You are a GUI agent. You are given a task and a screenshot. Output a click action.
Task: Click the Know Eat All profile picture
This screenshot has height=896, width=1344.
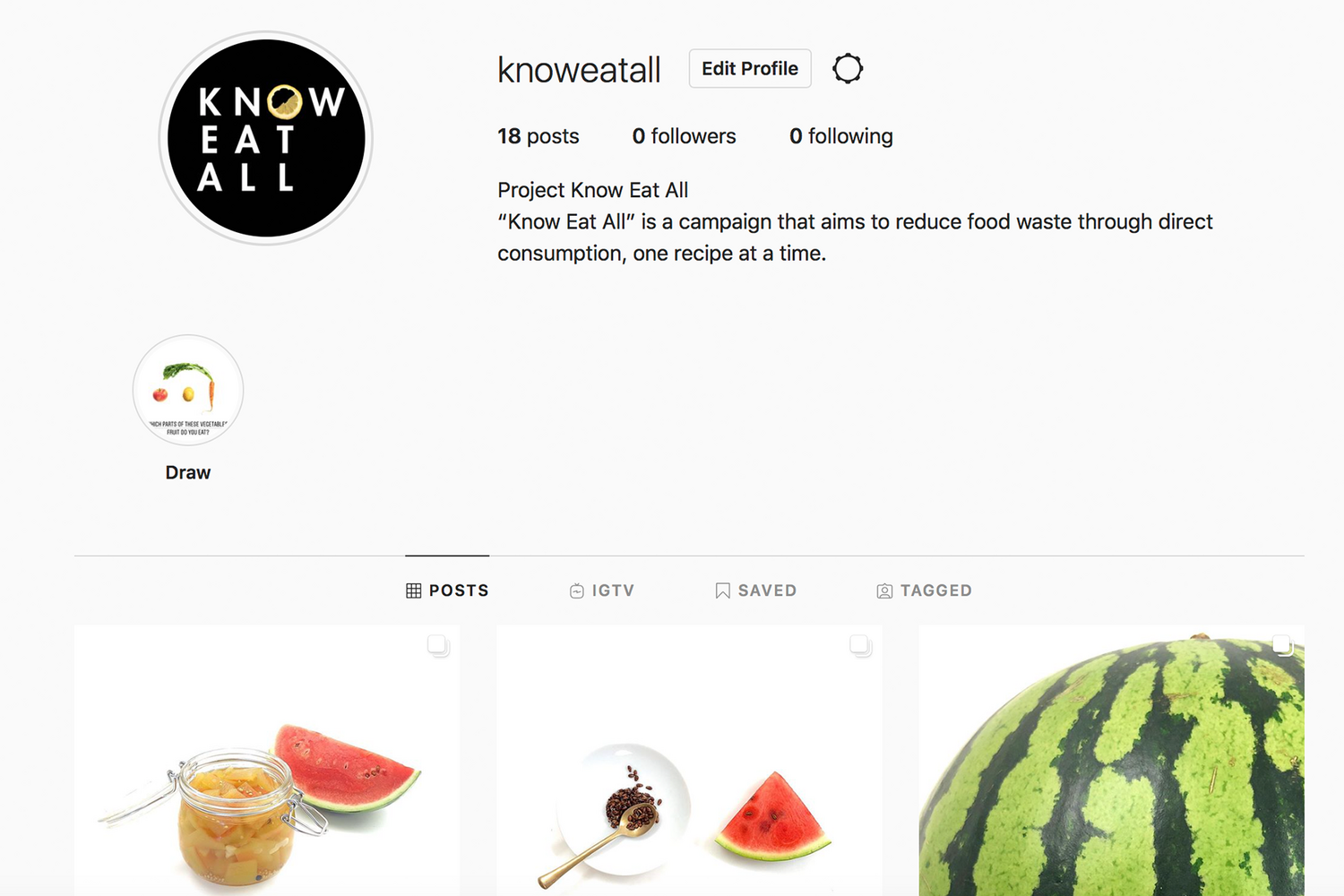point(266,138)
